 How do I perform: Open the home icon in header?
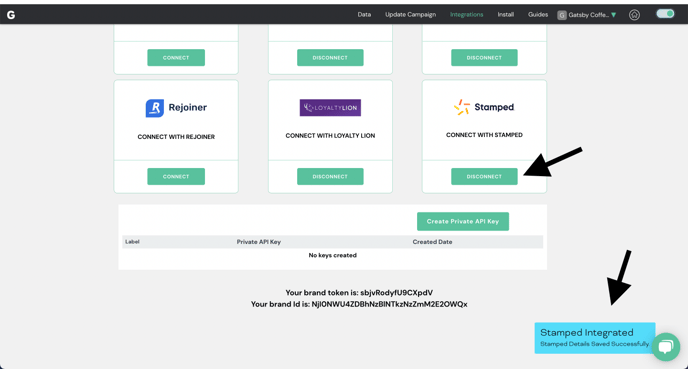point(634,15)
